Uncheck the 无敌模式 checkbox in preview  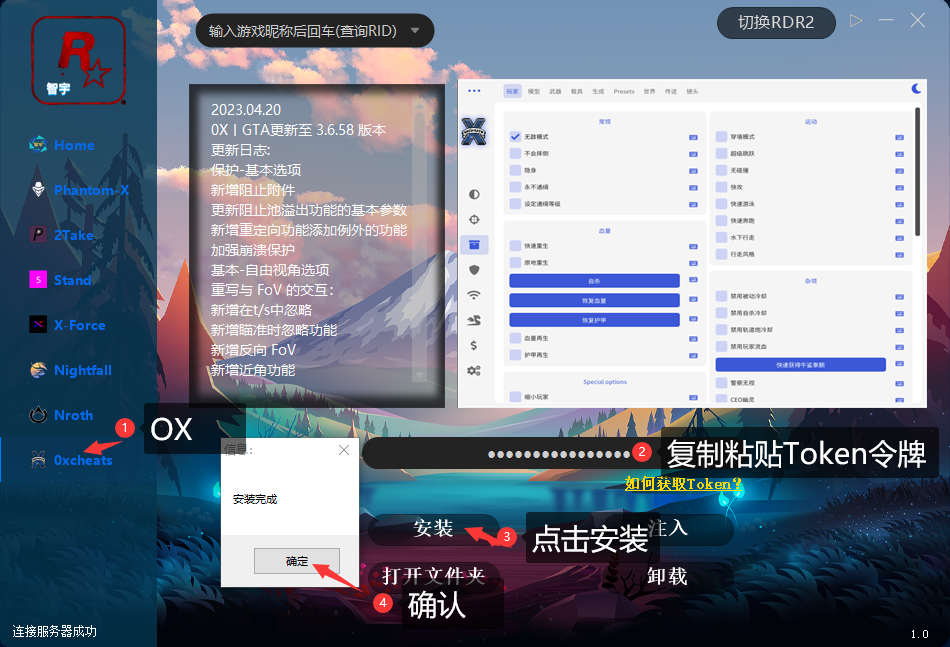pos(515,137)
